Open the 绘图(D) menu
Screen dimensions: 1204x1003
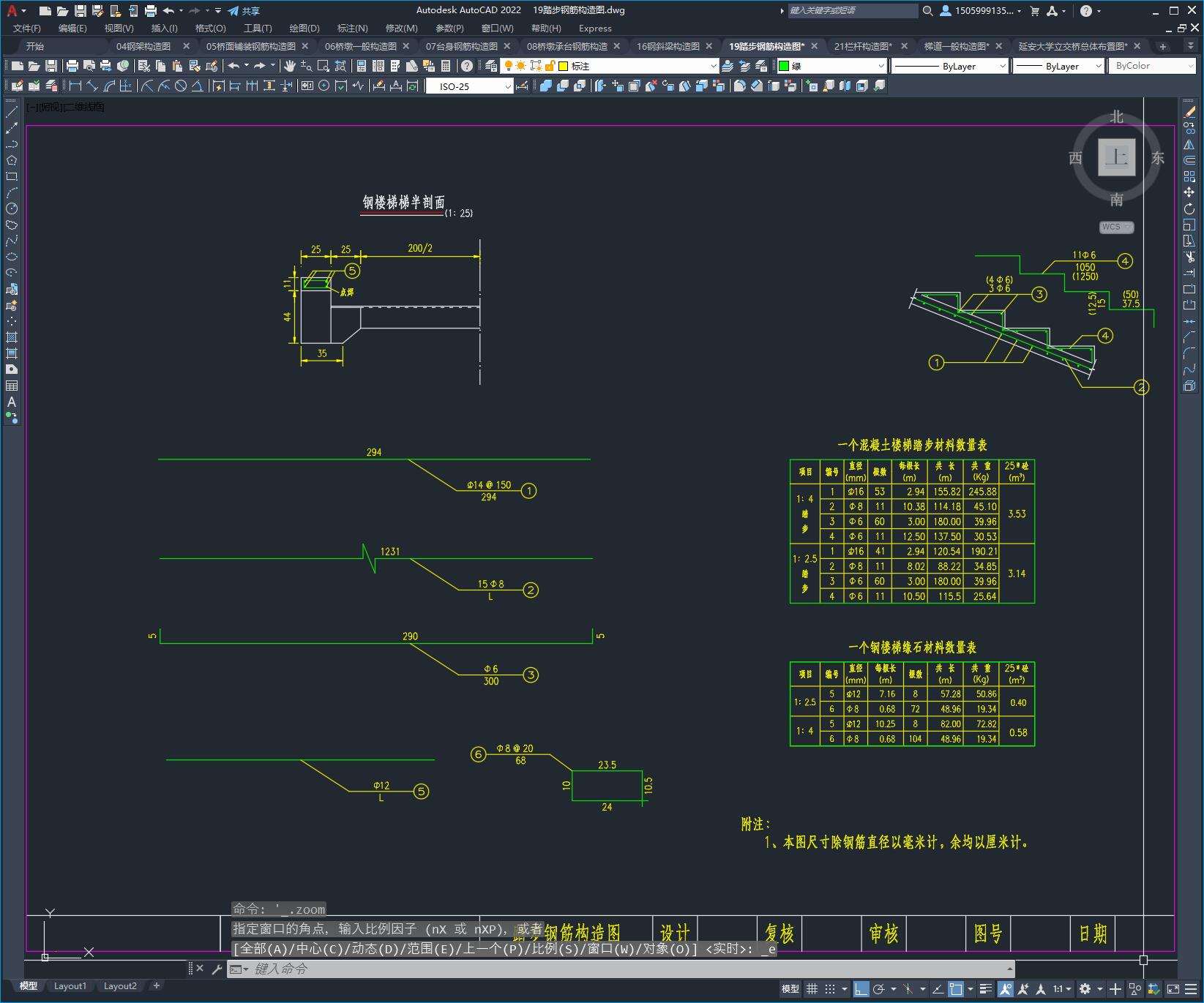point(304,29)
